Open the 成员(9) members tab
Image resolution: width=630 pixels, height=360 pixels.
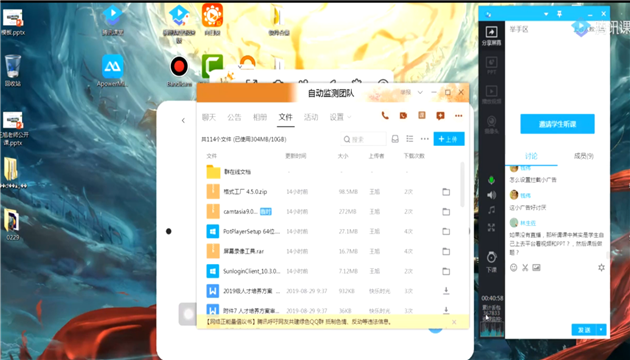click(x=583, y=156)
